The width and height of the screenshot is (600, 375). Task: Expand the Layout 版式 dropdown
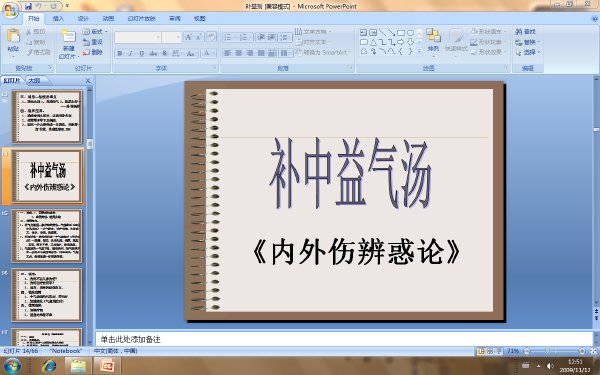point(95,31)
